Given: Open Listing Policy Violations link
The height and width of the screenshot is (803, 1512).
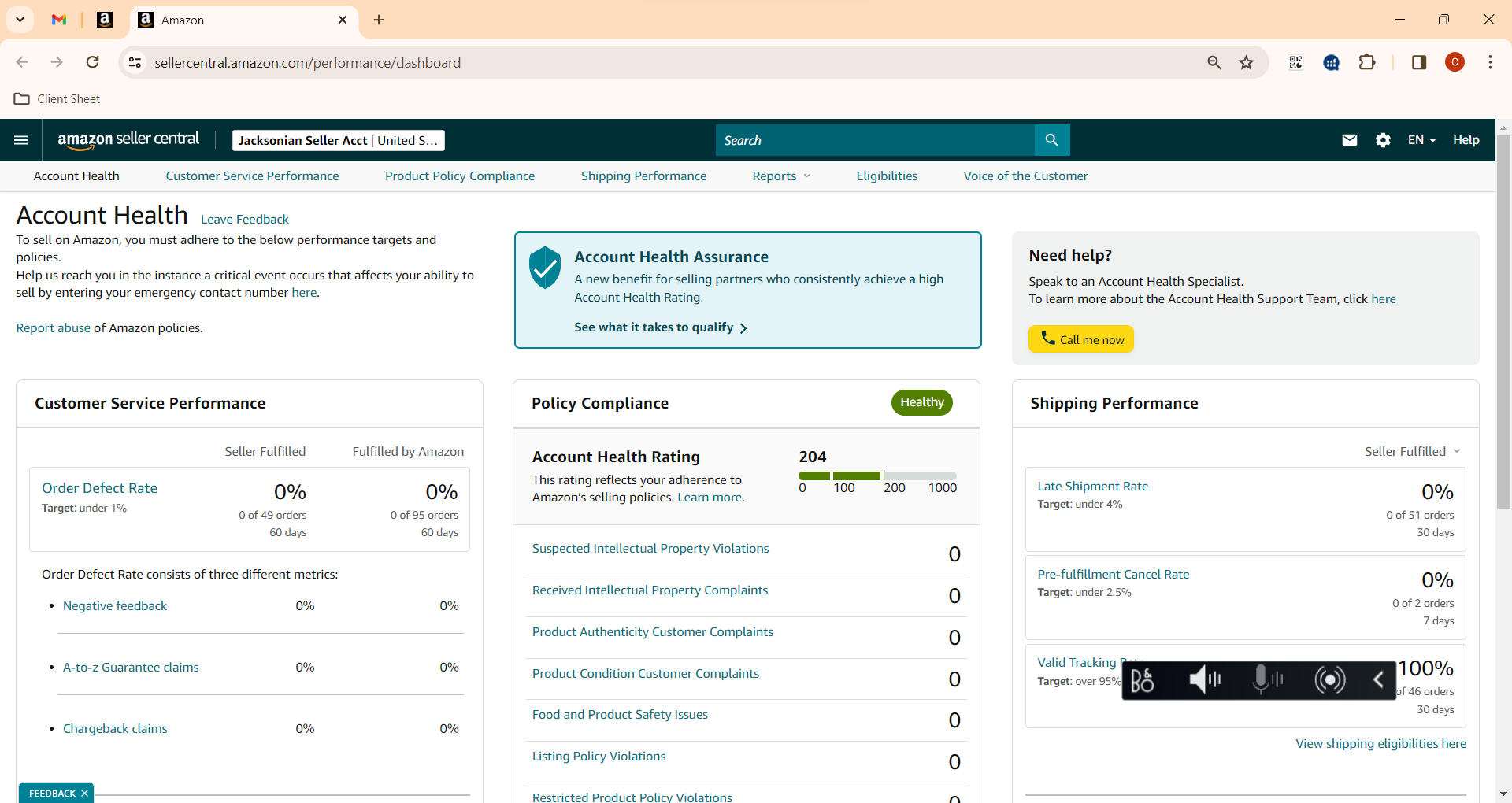Looking at the screenshot, I should point(598,757).
